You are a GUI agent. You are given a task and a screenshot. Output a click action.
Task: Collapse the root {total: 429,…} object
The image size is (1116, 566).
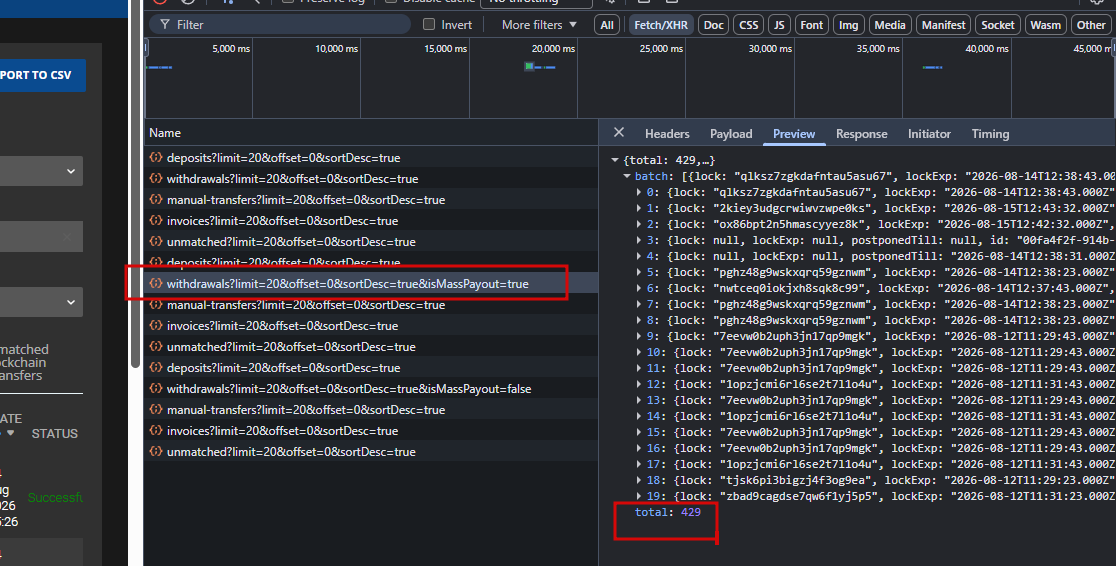615,160
